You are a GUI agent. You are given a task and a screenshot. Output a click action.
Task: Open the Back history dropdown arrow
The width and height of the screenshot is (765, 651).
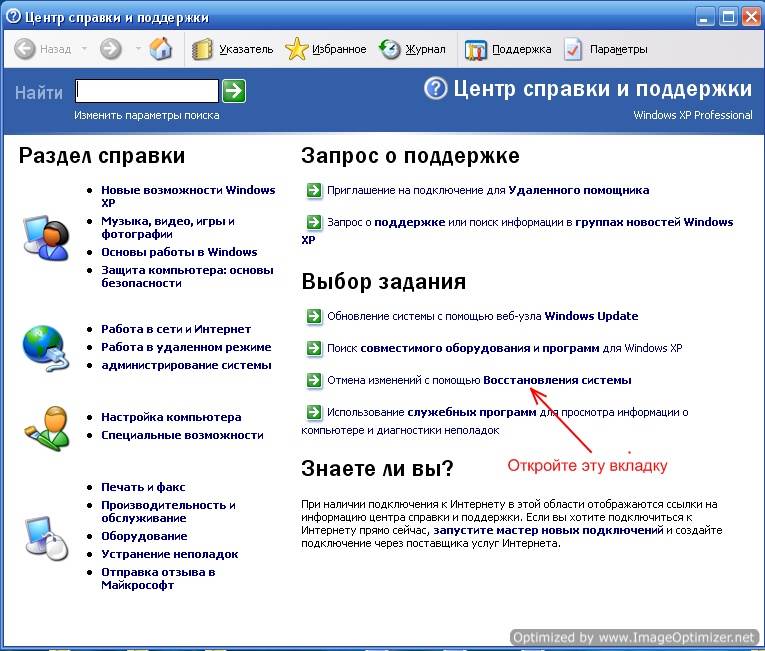pos(84,49)
